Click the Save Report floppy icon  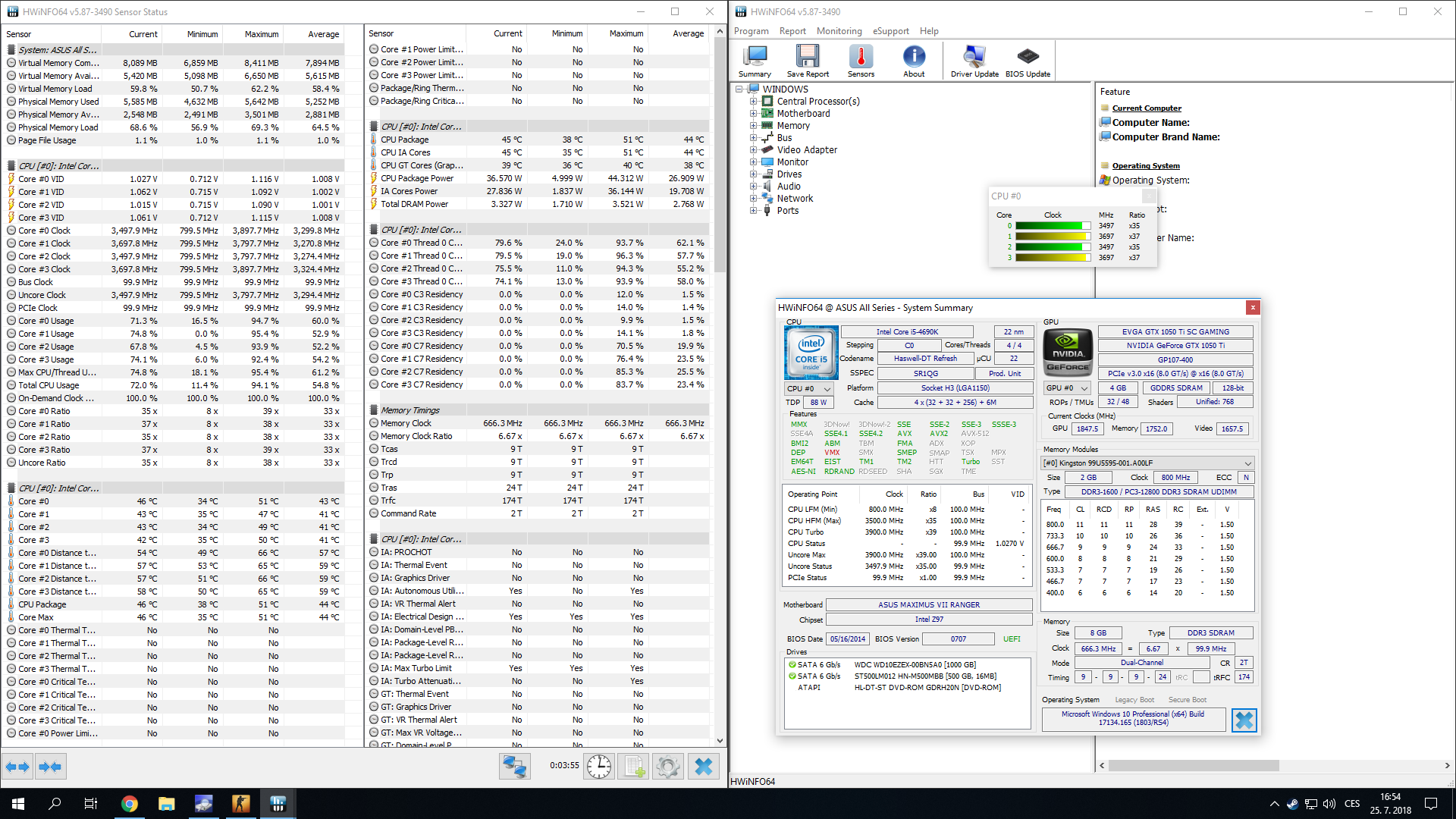click(808, 61)
